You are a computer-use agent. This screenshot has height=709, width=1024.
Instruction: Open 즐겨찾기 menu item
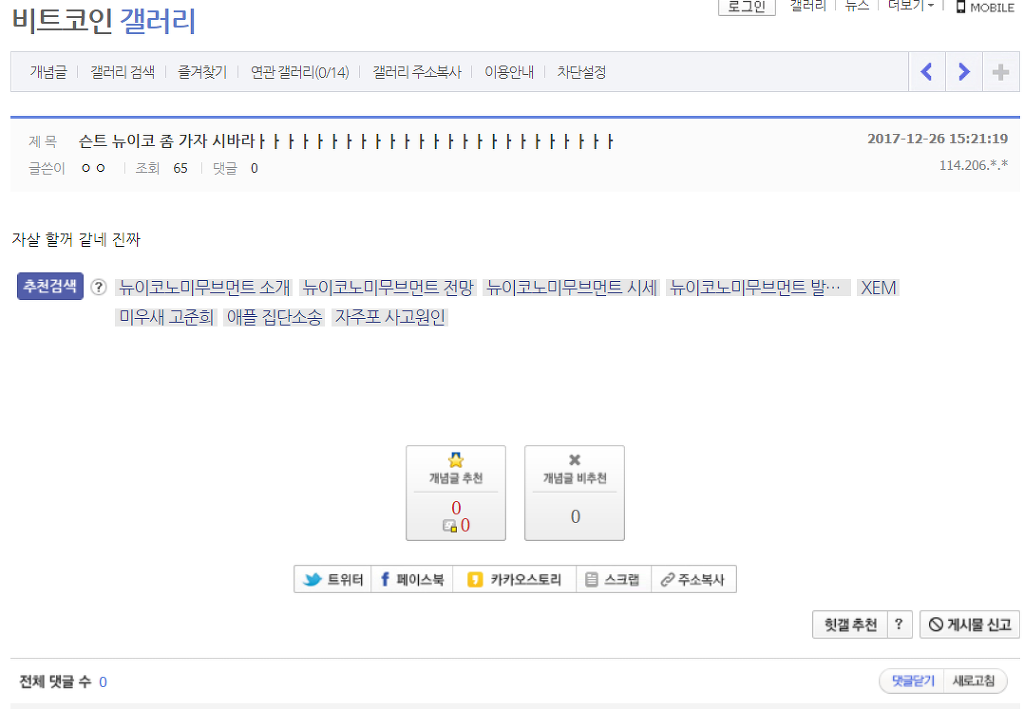pos(202,72)
